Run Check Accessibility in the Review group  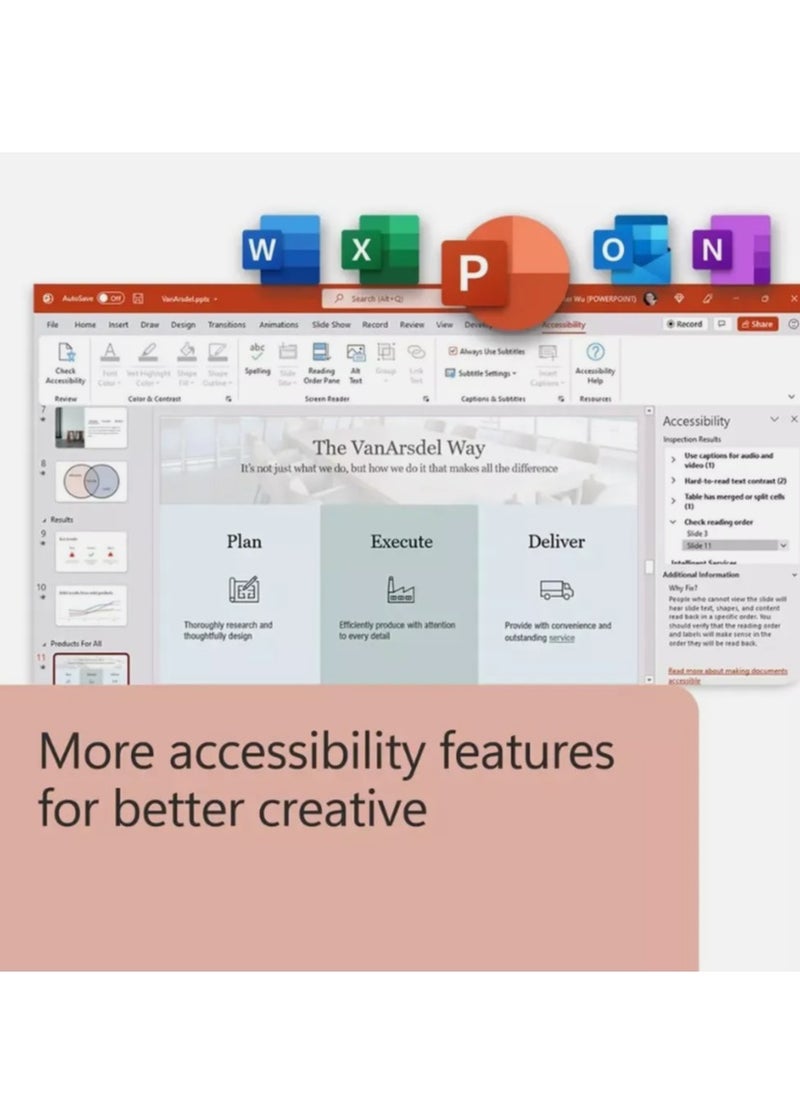pos(65,363)
